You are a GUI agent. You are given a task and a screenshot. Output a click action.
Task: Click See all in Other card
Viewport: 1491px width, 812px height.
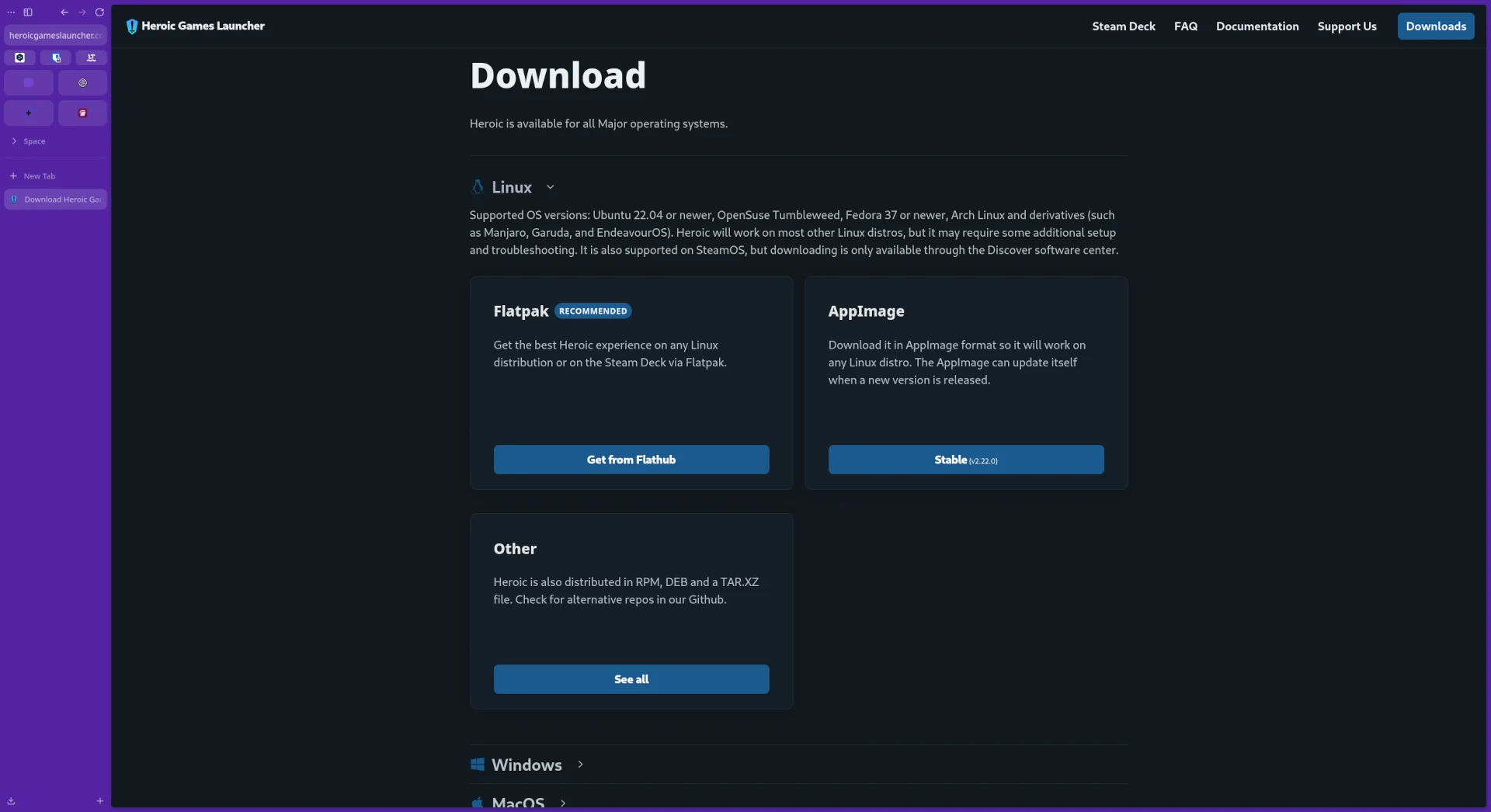631,679
